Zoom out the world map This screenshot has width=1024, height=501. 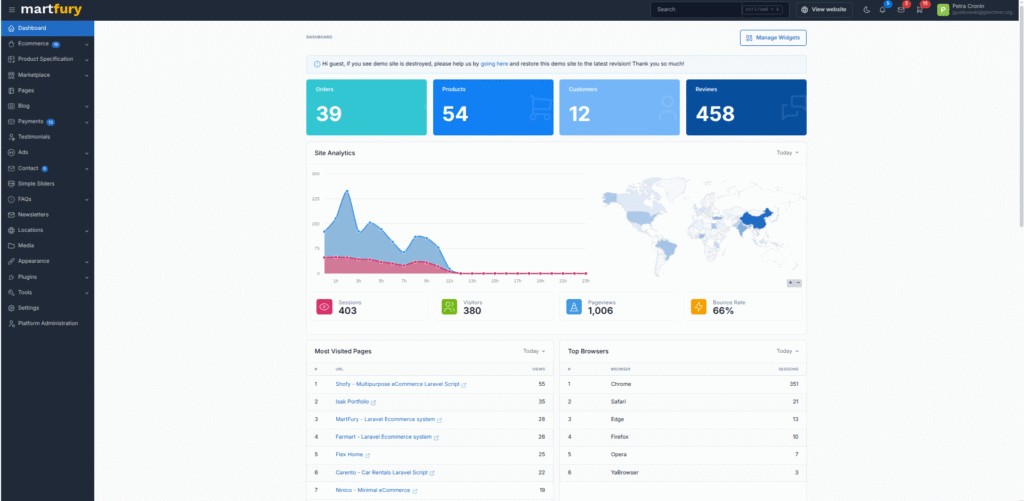[798, 283]
